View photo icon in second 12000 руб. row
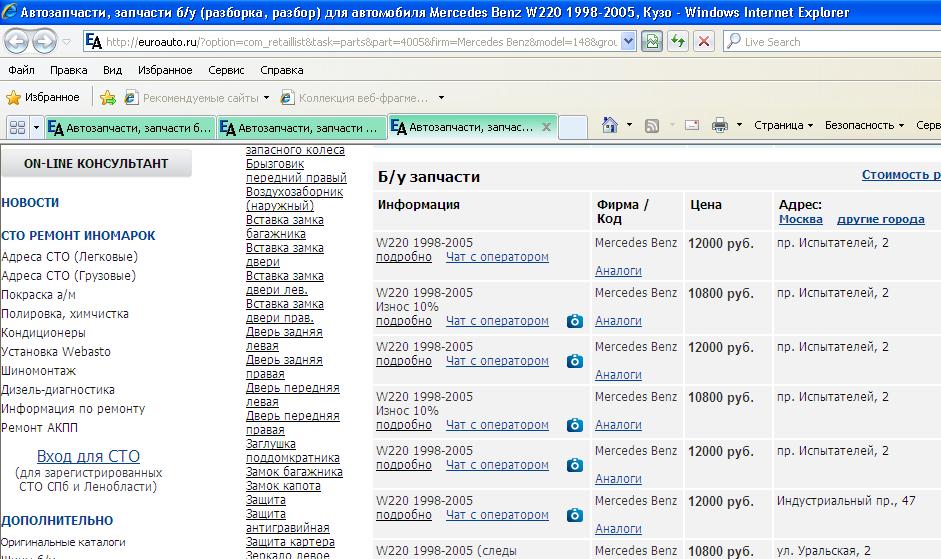Screen dimensions: 941x559 pos(575,361)
